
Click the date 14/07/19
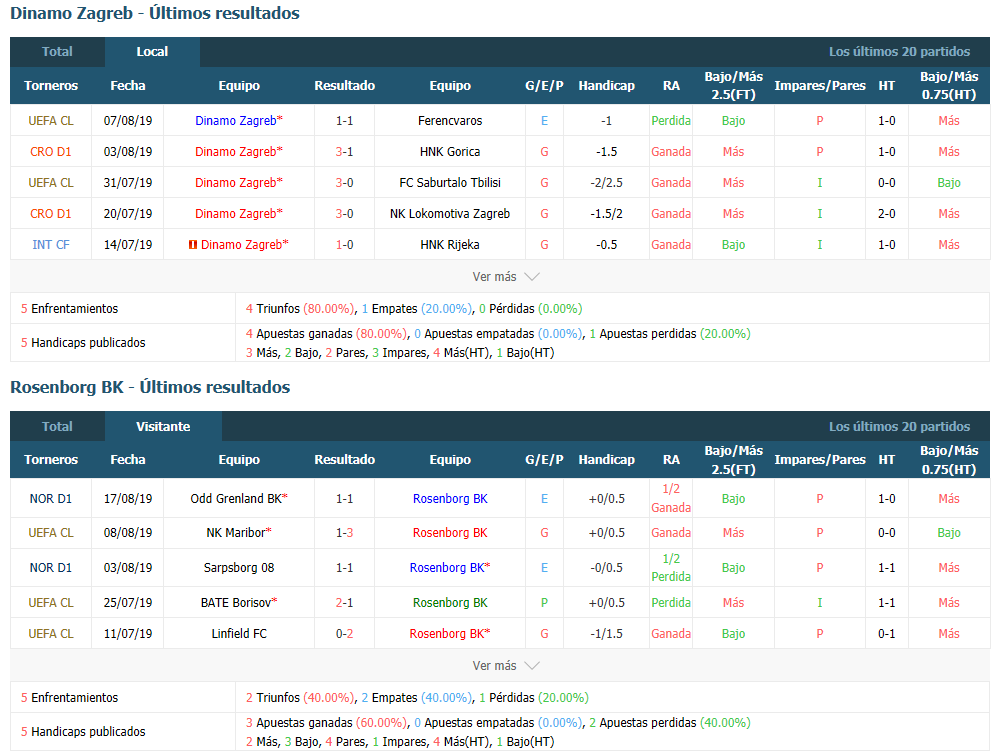pos(128,245)
